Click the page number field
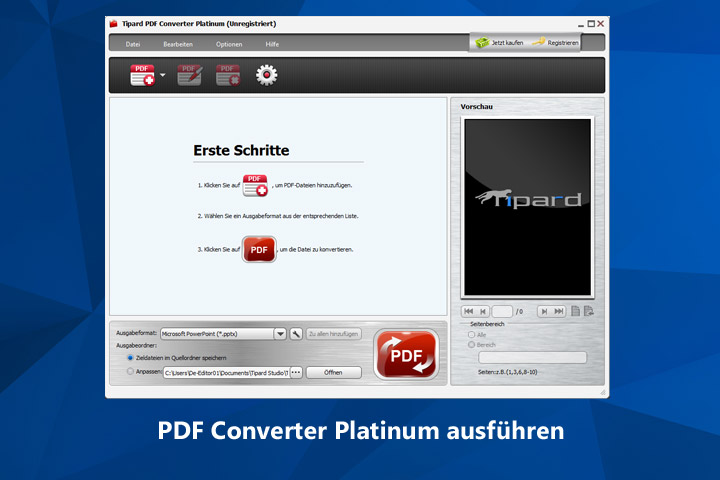Image resolution: width=720 pixels, height=480 pixels. [x=502, y=311]
